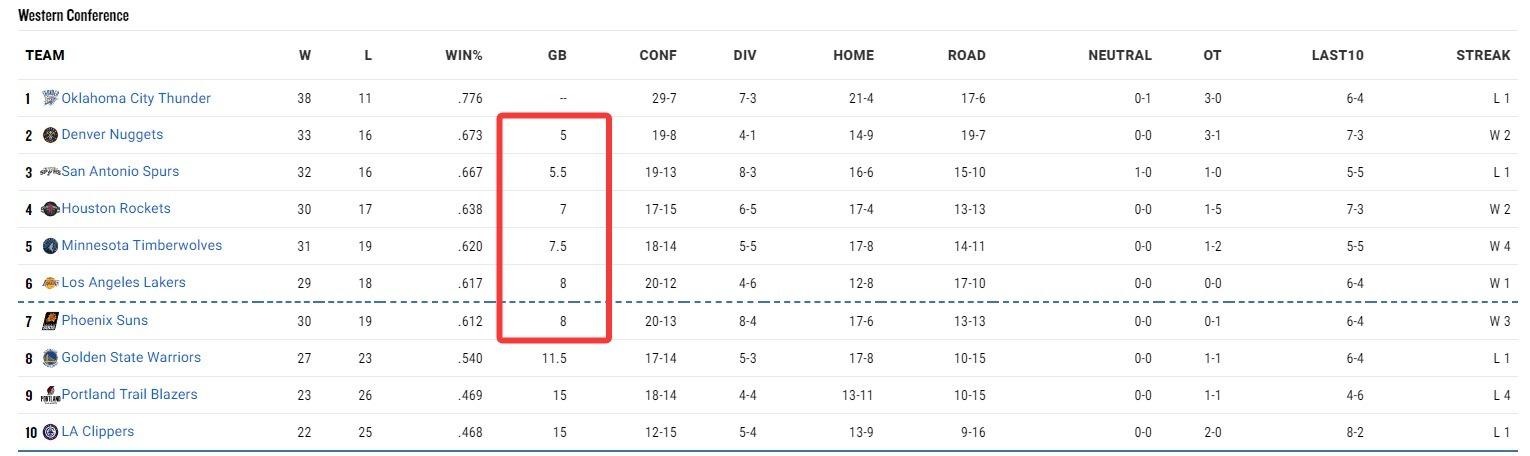Open the Minnesota Timberwolves team link

(x=142, y=246)
